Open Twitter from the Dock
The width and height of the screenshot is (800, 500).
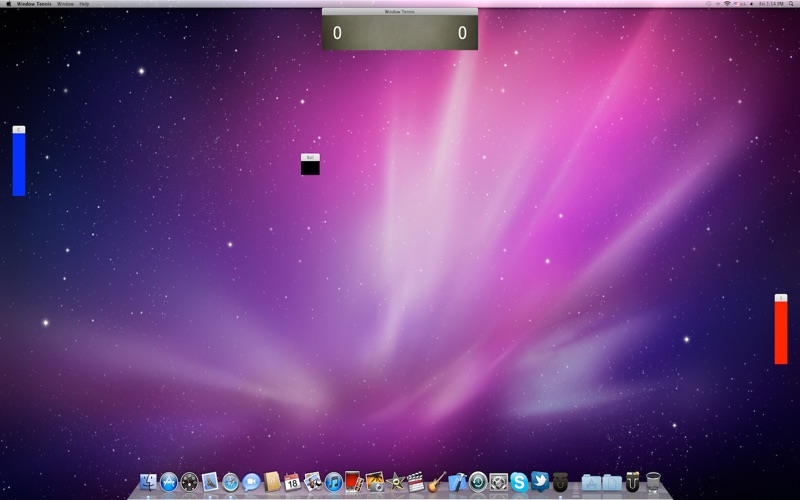[x=540, y=482]
